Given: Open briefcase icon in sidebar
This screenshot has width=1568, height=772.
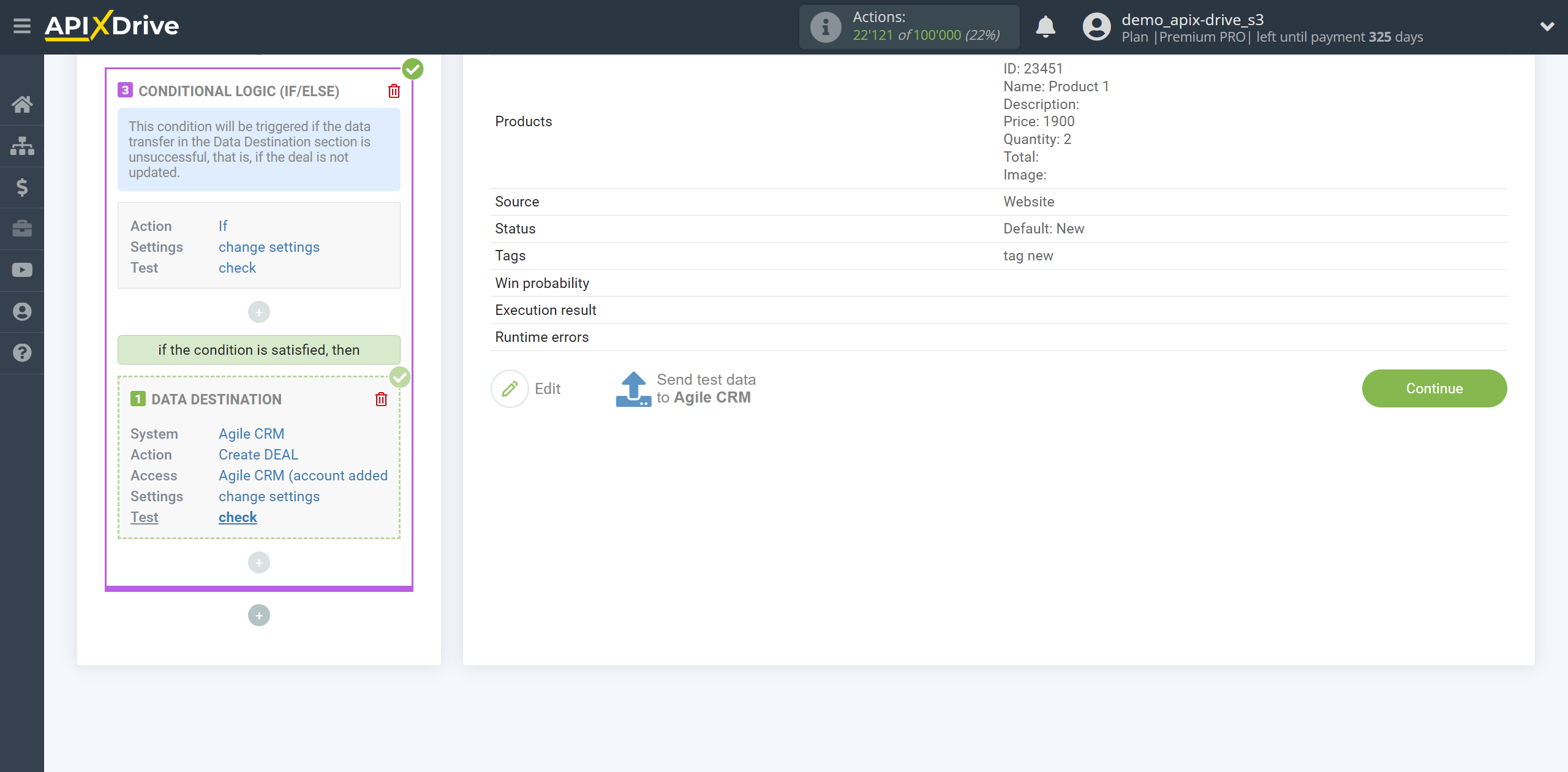Looking at the screenshot, I should 22,229.
